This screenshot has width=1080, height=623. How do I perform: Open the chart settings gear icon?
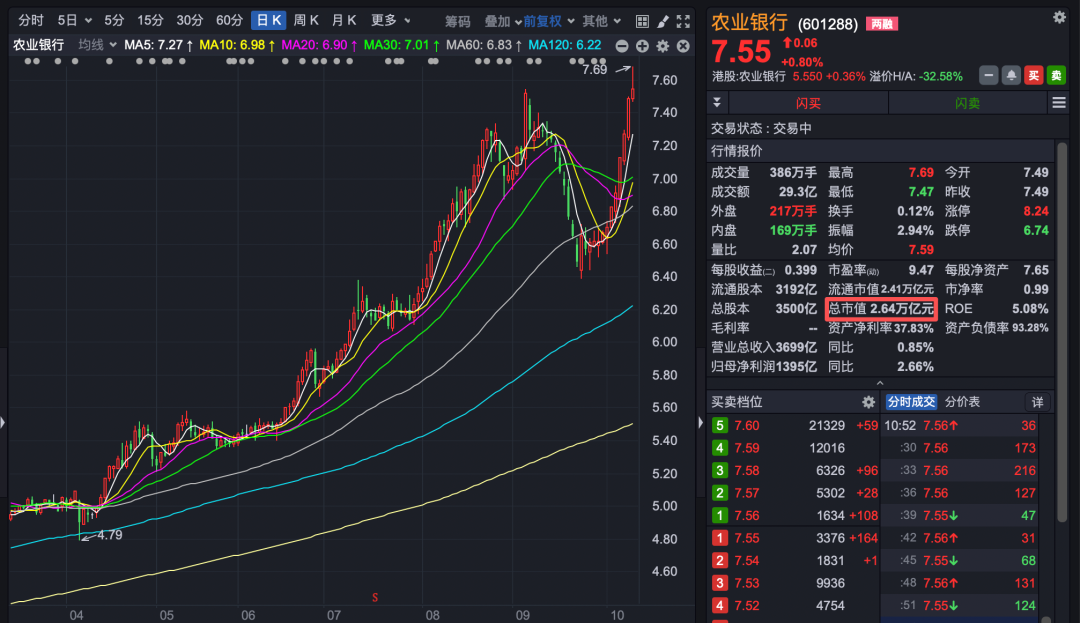[x=661, y=46]
